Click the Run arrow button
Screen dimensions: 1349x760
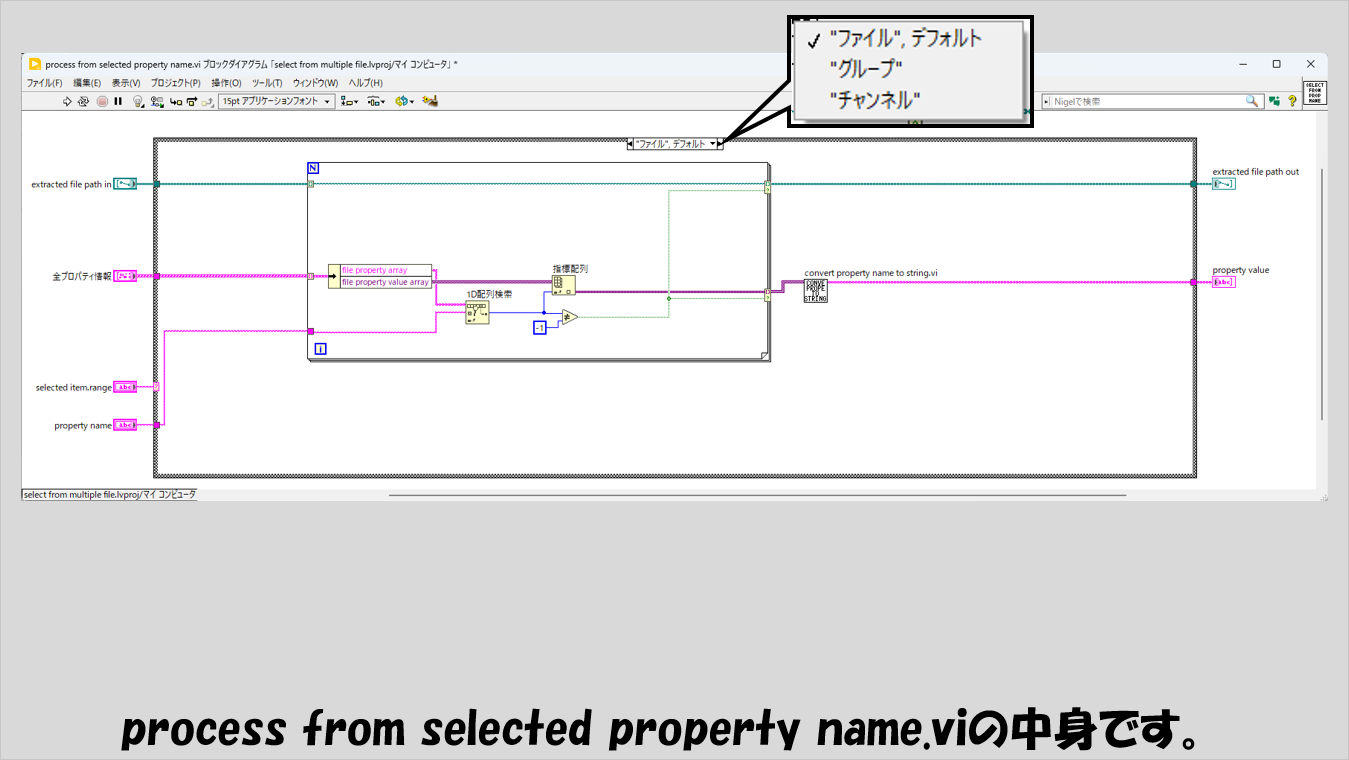pos(67,101)
